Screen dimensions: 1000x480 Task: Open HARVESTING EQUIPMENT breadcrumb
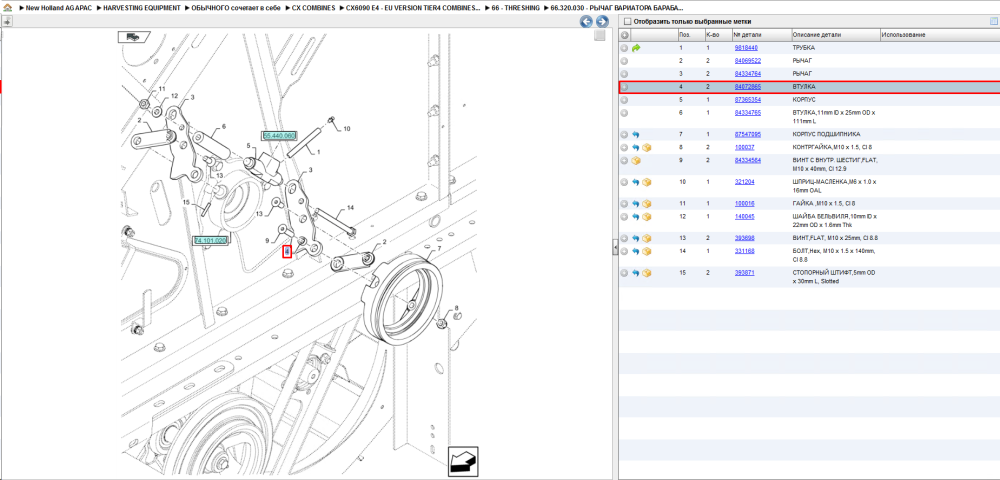click(140, 8)
